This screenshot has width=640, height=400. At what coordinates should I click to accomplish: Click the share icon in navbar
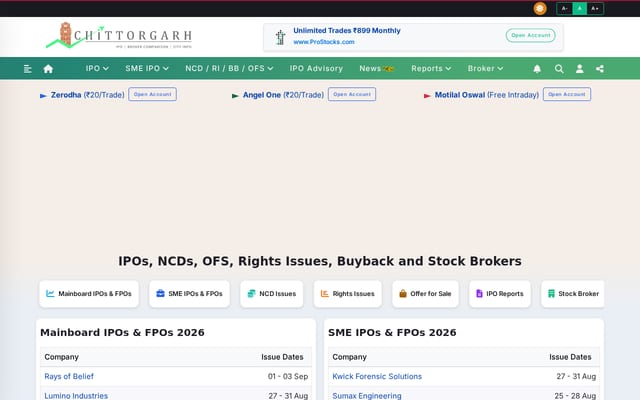tap(600, 69)
